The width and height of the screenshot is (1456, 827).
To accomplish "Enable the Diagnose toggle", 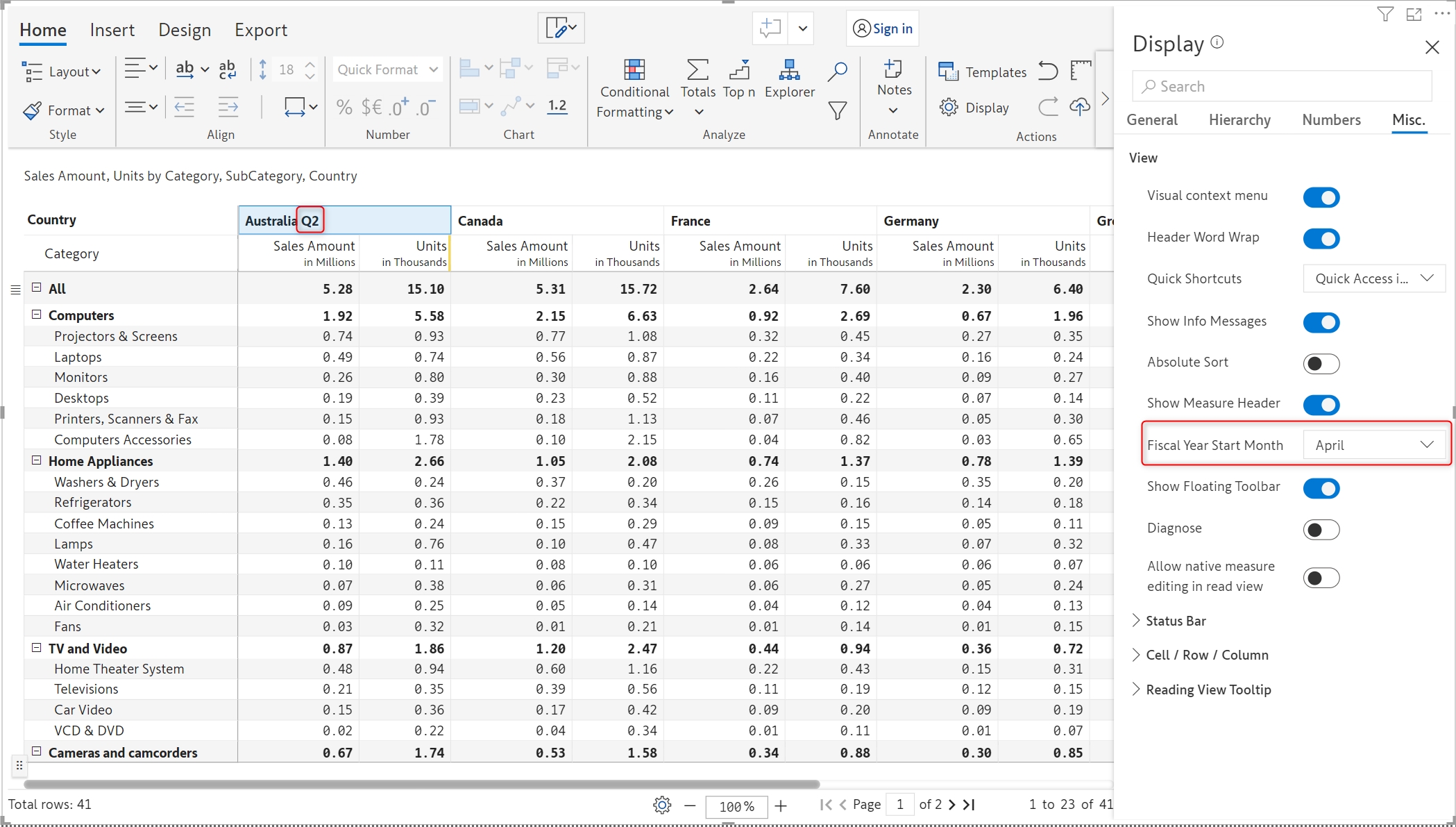I will [x=1321, y=530].
